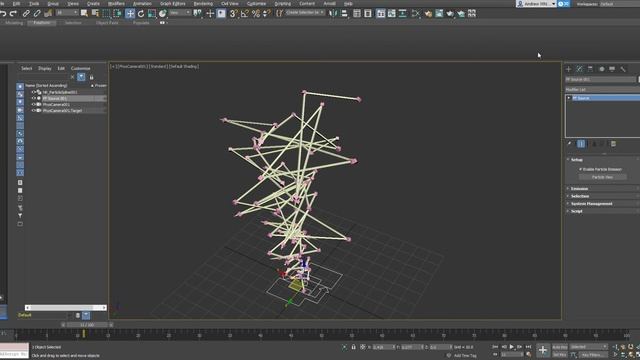This screenshot has height=360, width=640.
Task: Activate the Select and Scale tool
Action: pos(152,13)
